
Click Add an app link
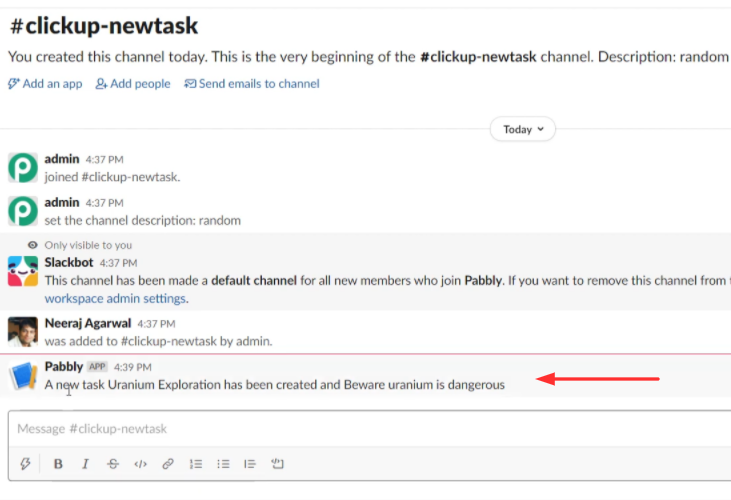pyautogui.click(x=45, y=84)
